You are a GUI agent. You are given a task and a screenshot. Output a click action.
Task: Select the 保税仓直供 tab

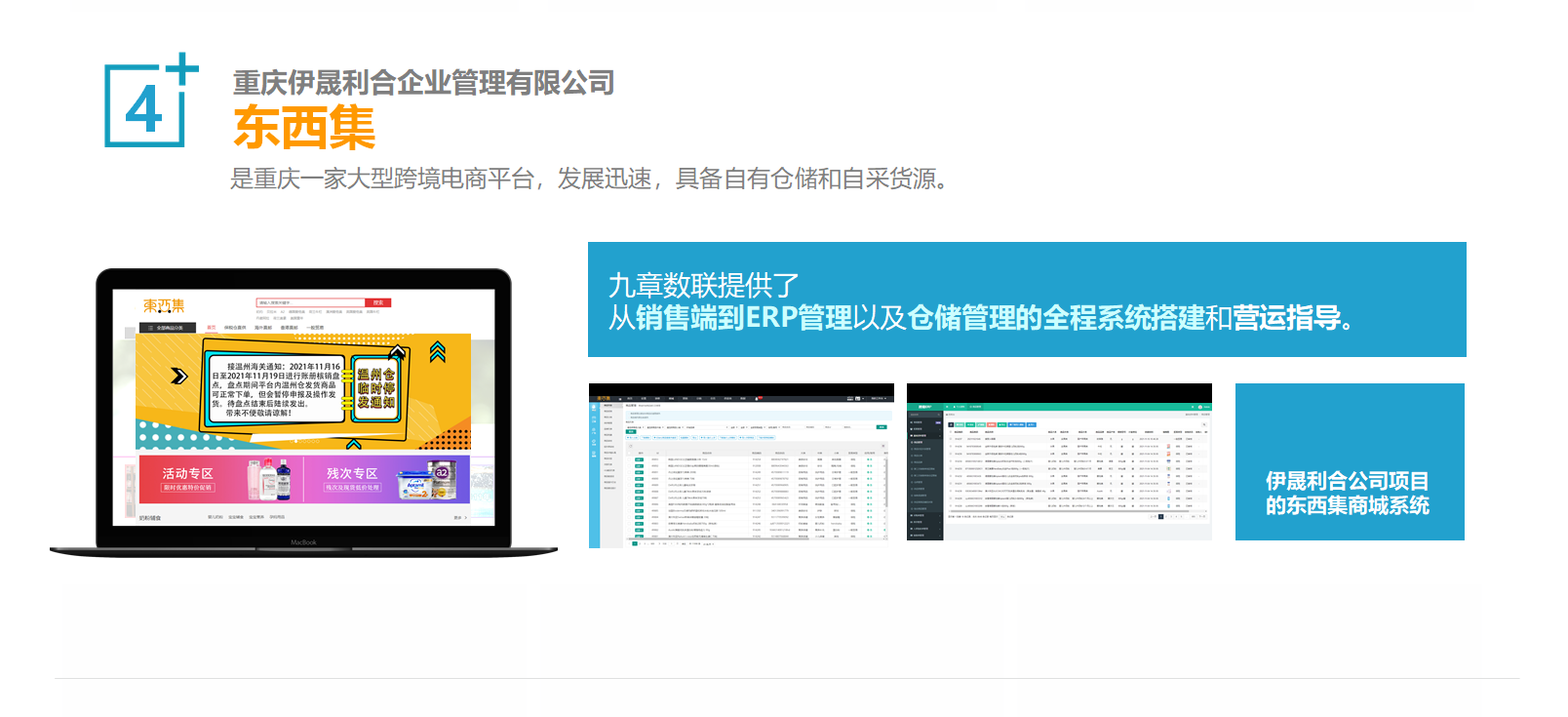(236, 328)
